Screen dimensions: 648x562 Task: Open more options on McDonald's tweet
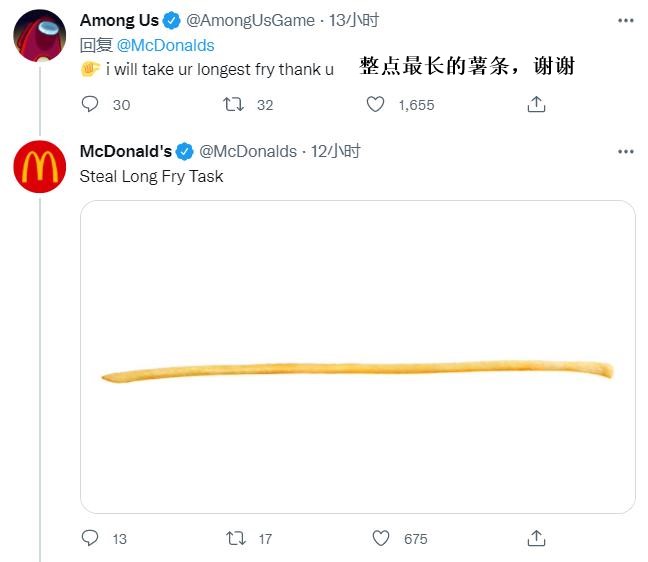(x=626, y=151)
